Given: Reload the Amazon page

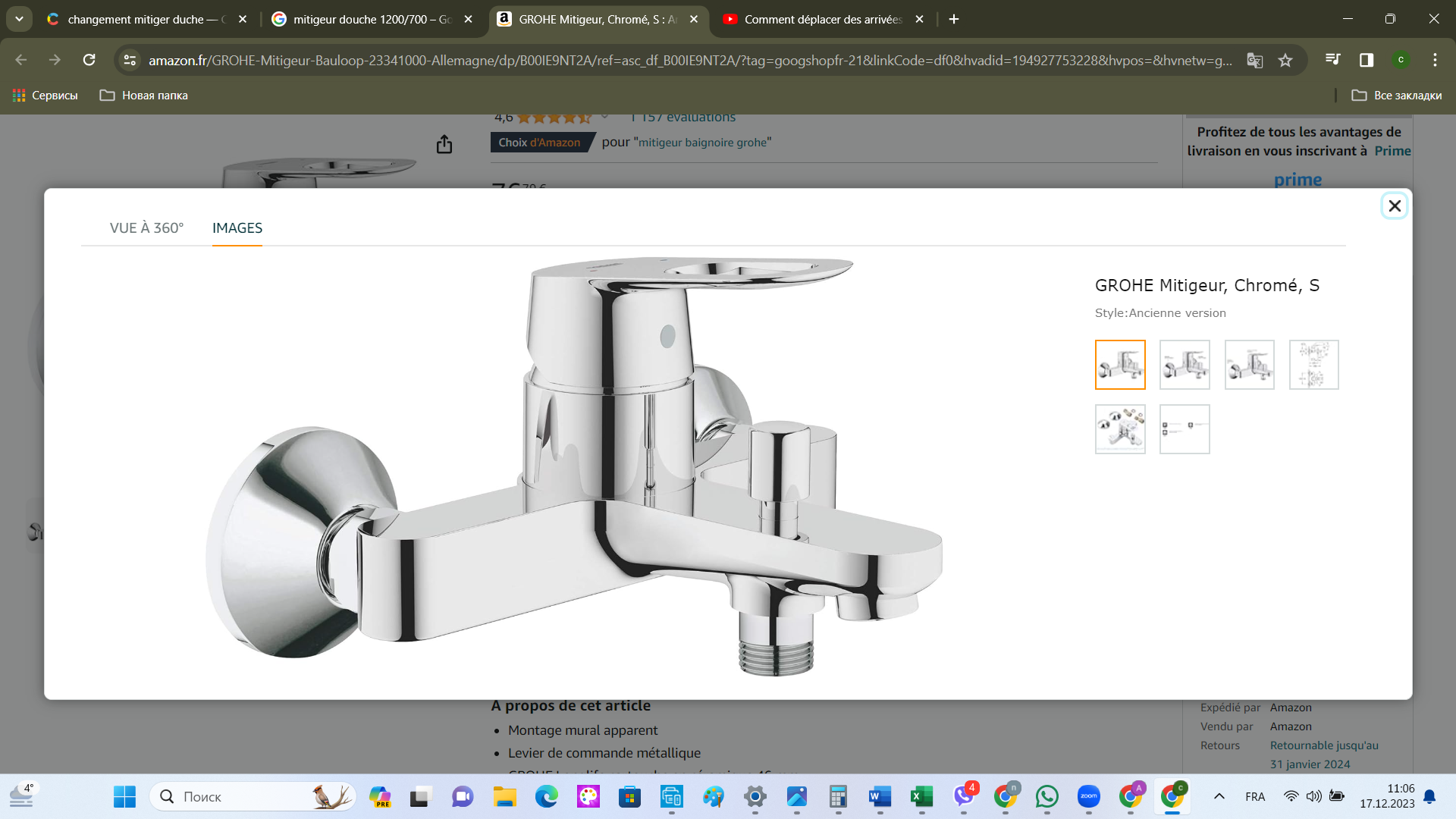Looking at the screenshot, I should [89, 60].
